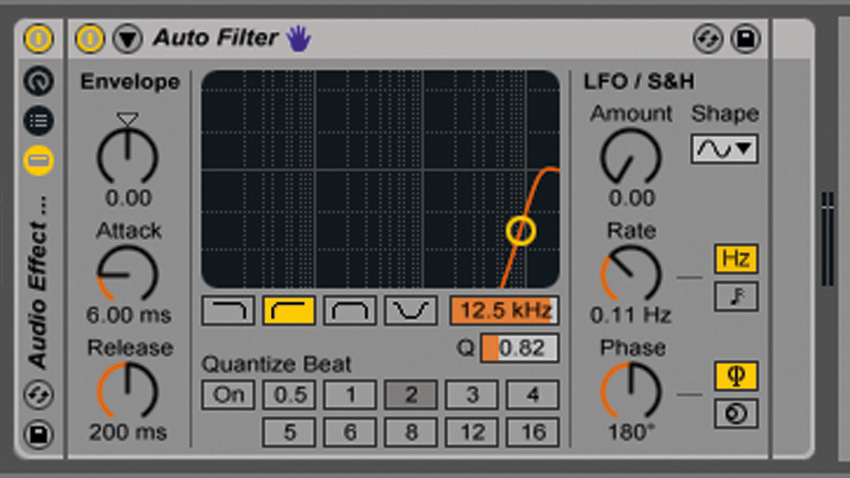The width and height of the screenshot is (850, 478).
Task: Click the LFO Rate knob
Action: click(631, 274)
